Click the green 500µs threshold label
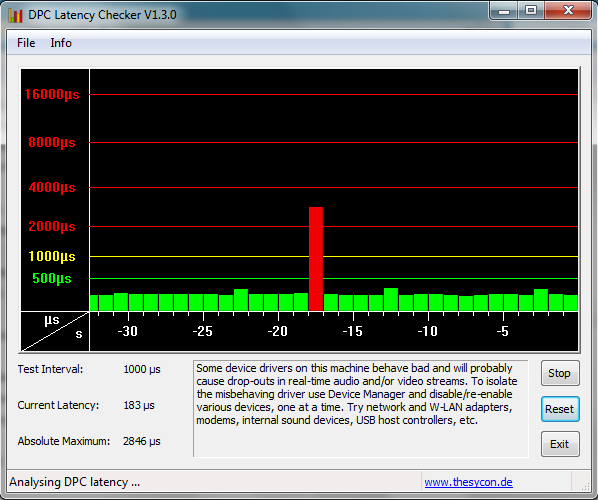This screenshot has height=500, width=598. coord(52,278)
